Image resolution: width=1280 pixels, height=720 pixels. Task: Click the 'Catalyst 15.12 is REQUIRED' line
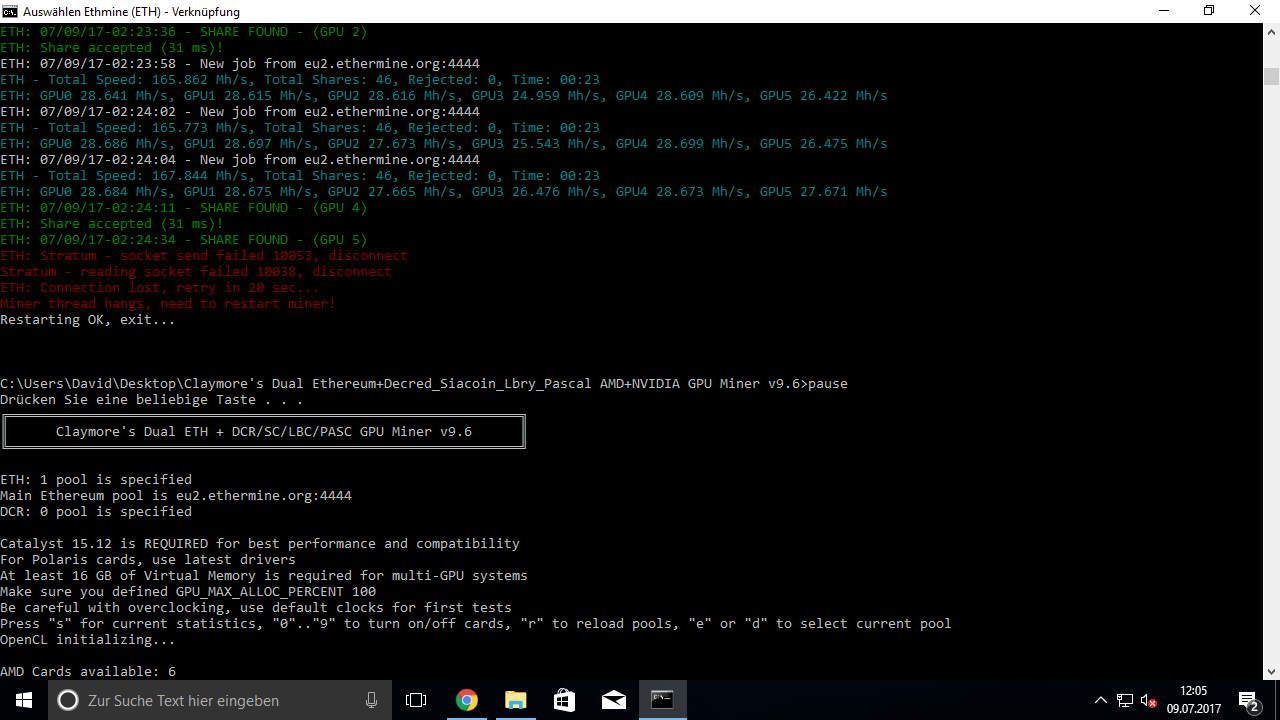pos(260,544)
